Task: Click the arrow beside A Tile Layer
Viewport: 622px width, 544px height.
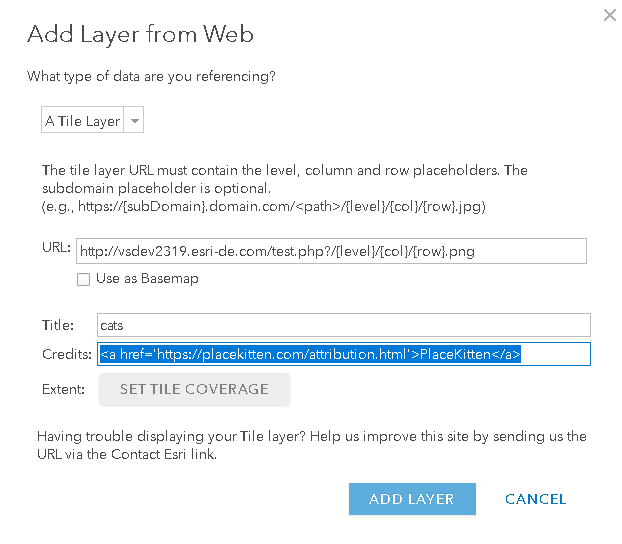Action: [x=135, y=121]
